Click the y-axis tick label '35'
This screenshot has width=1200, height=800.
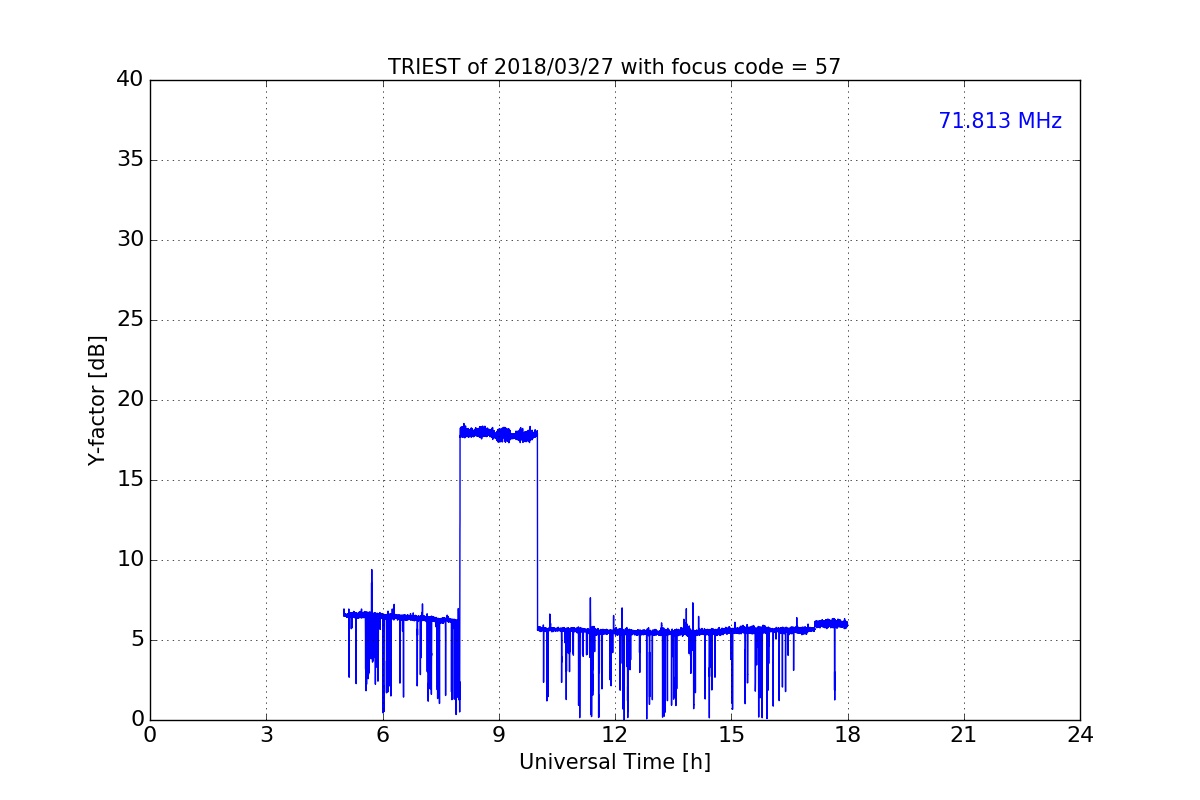pyautogui.click(x=130, y=160)
